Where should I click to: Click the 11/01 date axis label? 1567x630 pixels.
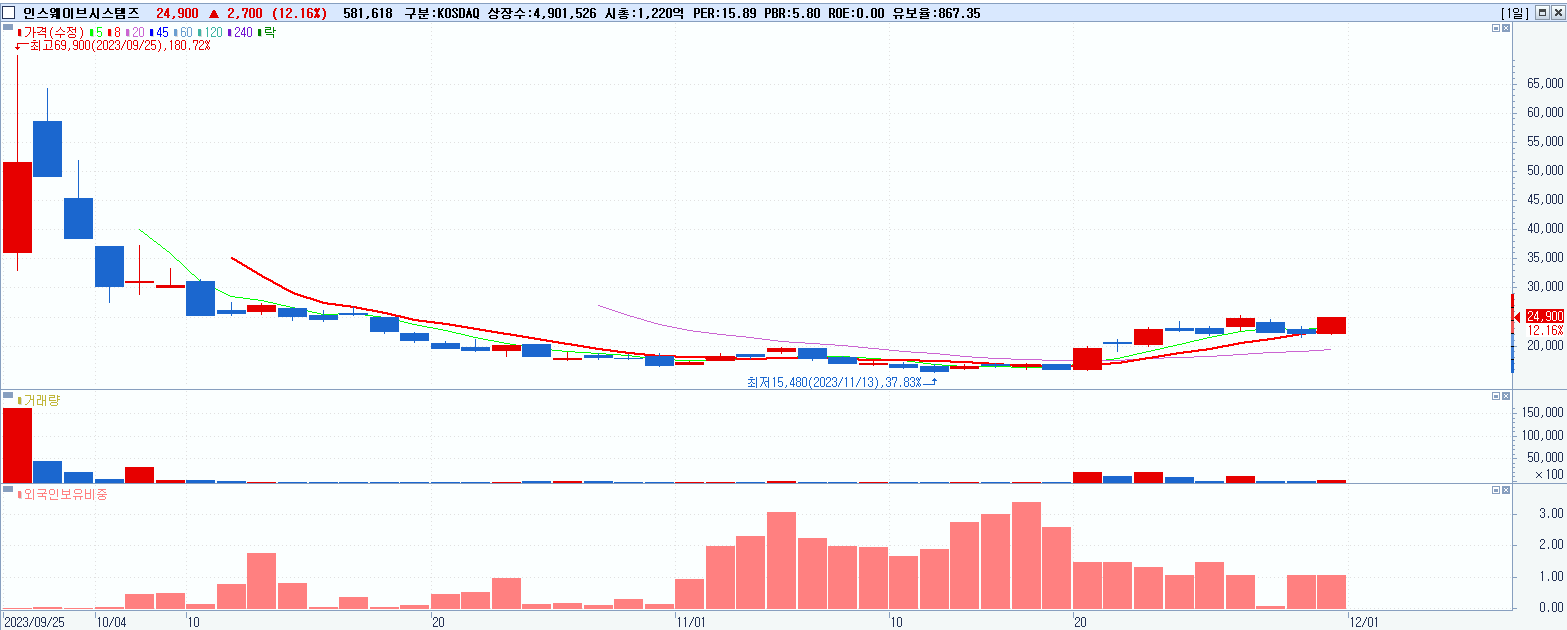tap(692, 621)
